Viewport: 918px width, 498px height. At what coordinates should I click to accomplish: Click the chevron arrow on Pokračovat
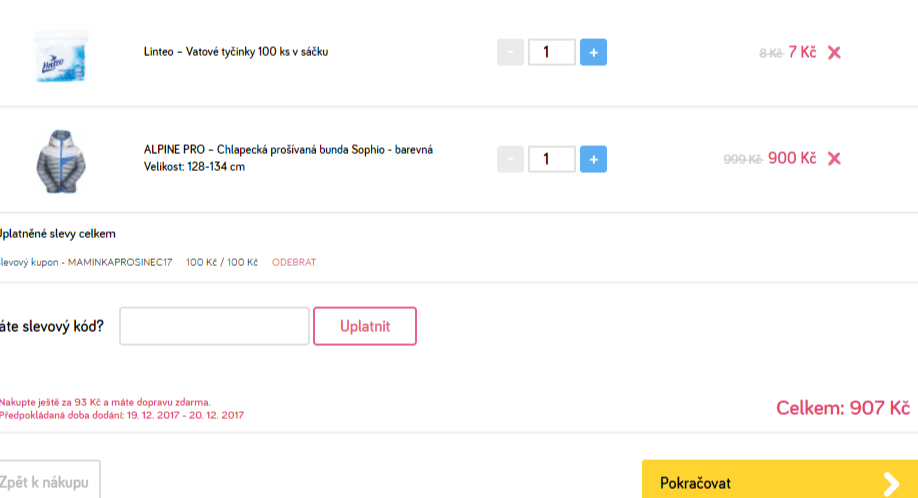click(891, 483)
